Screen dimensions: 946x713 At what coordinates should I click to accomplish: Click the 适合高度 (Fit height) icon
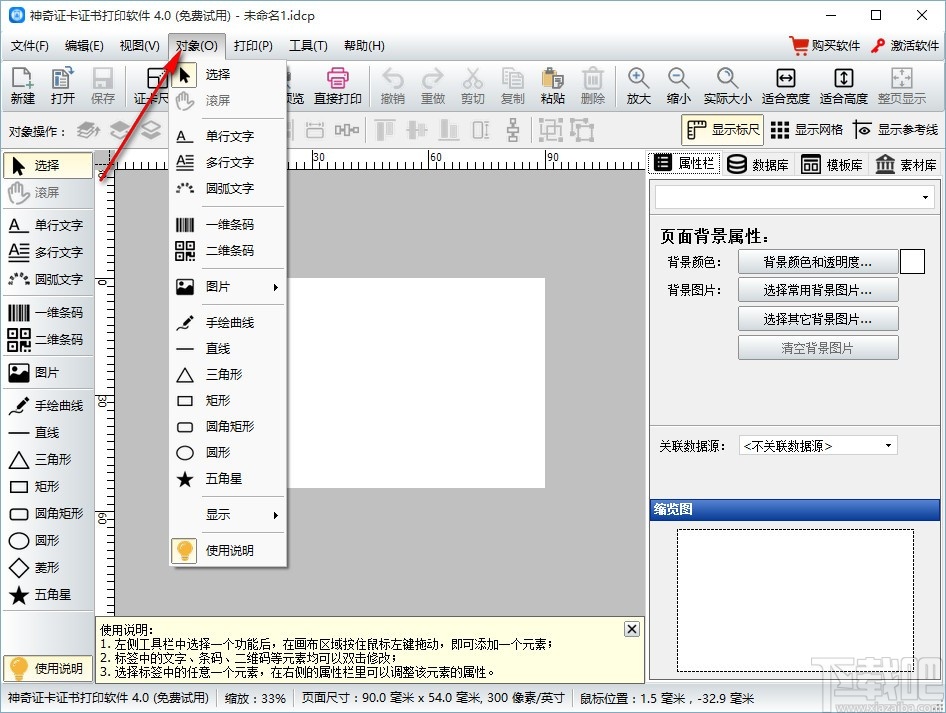843,85
